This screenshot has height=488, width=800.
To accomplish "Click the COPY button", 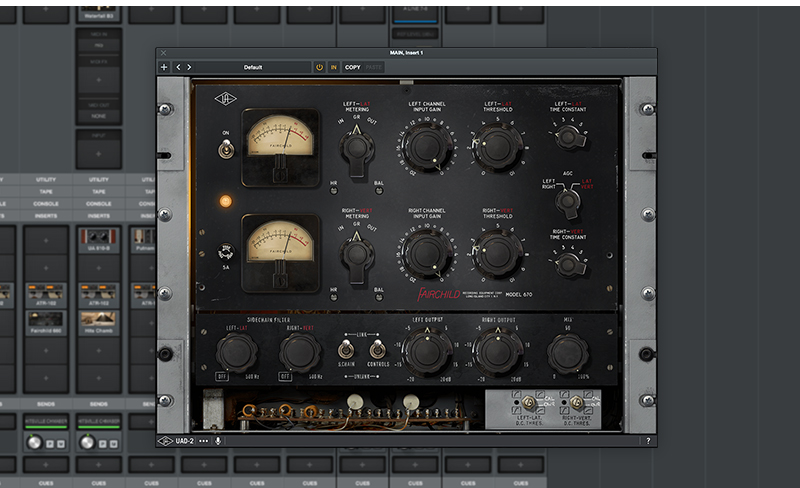I will (353, 67).
